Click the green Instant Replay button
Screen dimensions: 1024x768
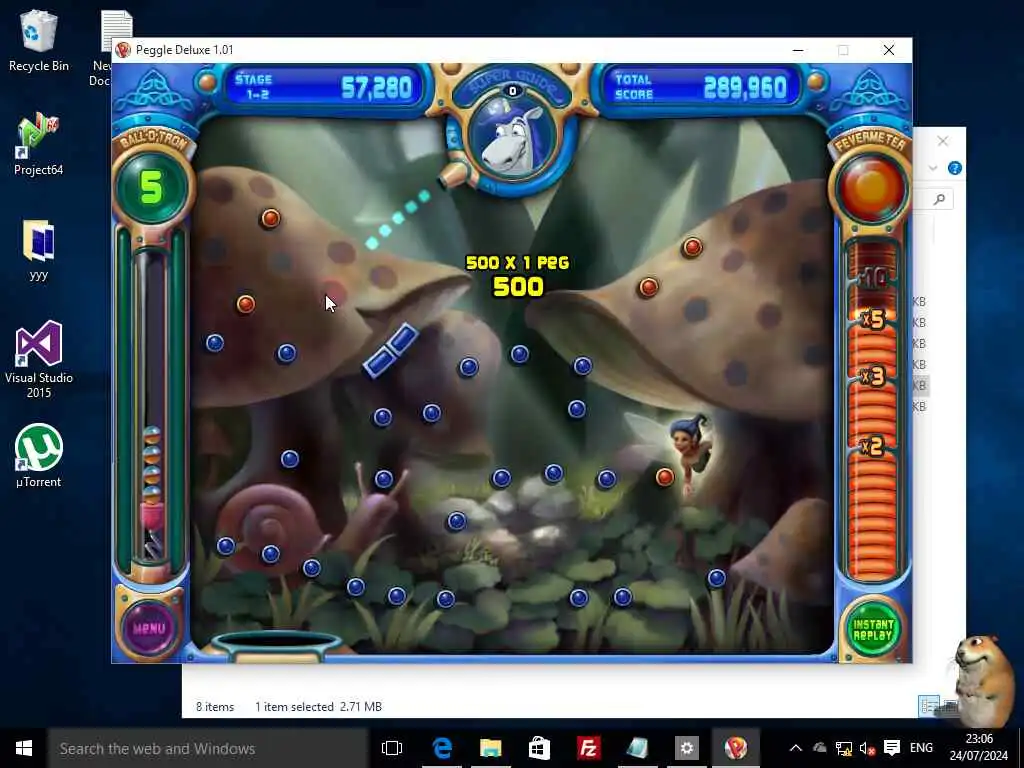coord(872,630)
